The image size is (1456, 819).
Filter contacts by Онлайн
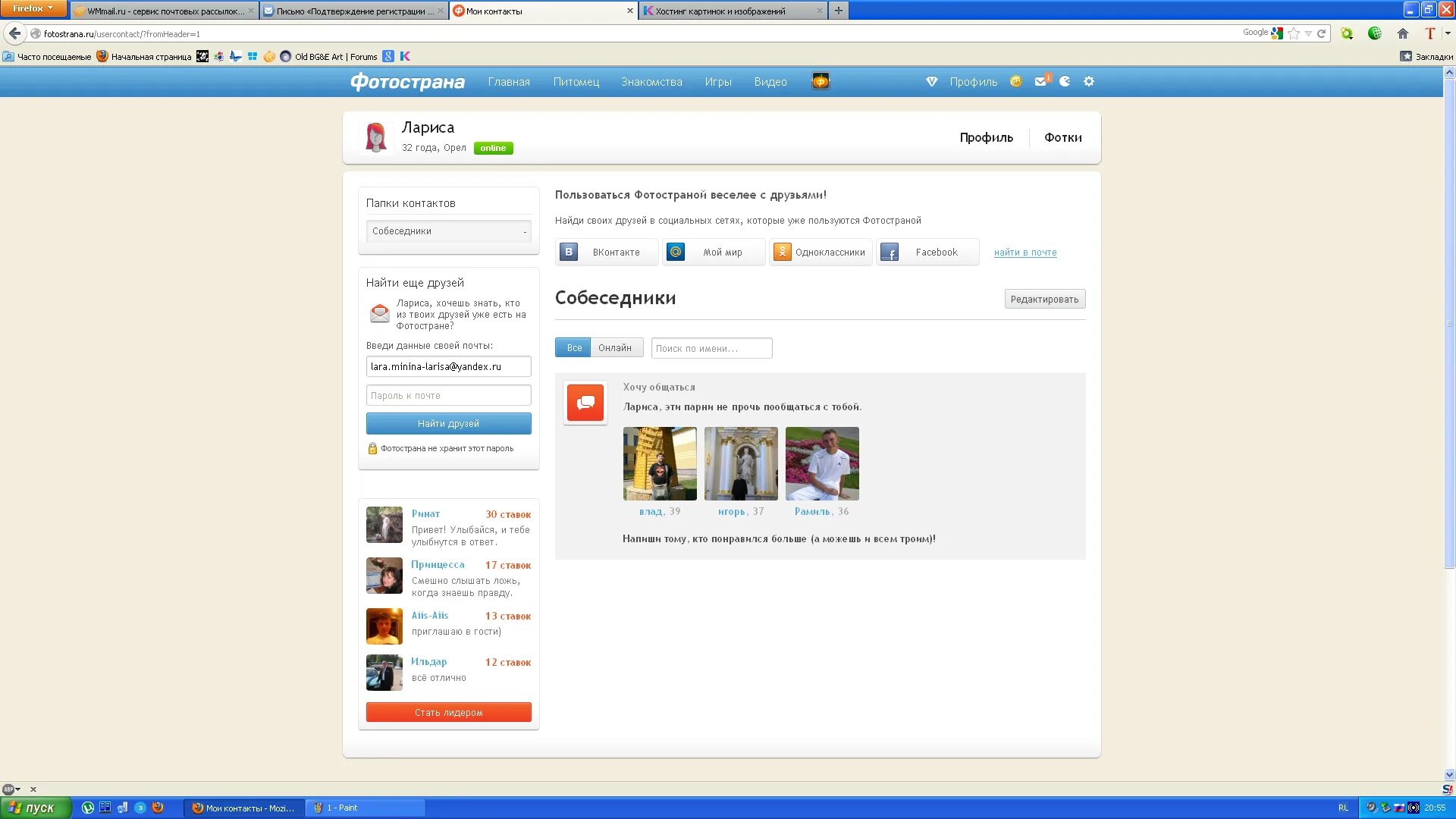pos(615,348)
